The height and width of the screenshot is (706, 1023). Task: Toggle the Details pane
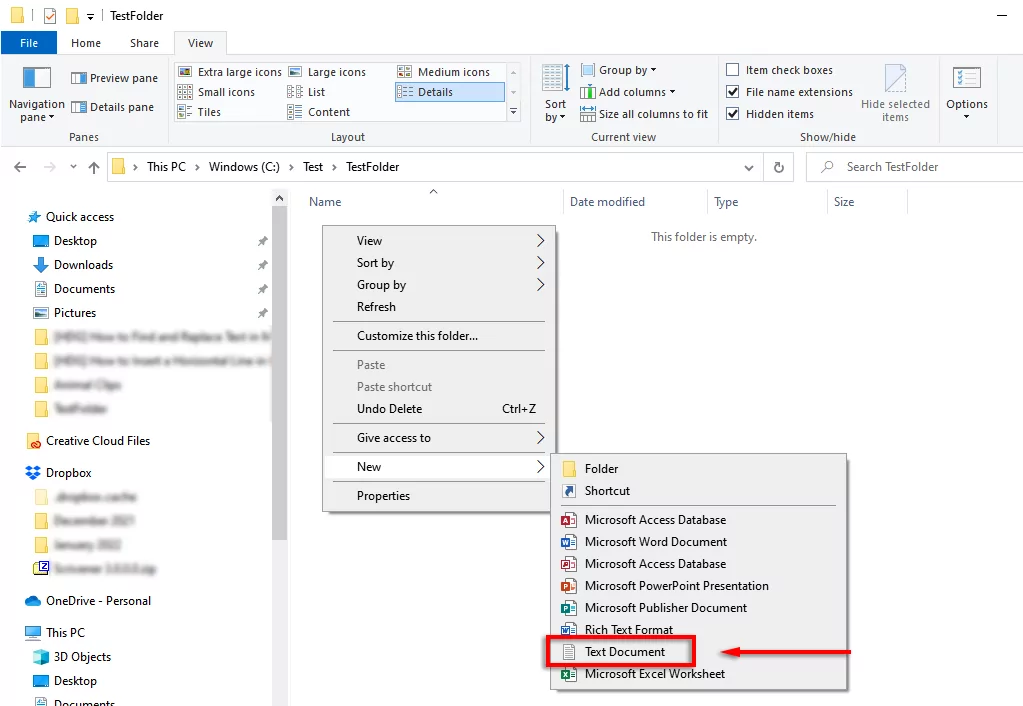[113, 107]
